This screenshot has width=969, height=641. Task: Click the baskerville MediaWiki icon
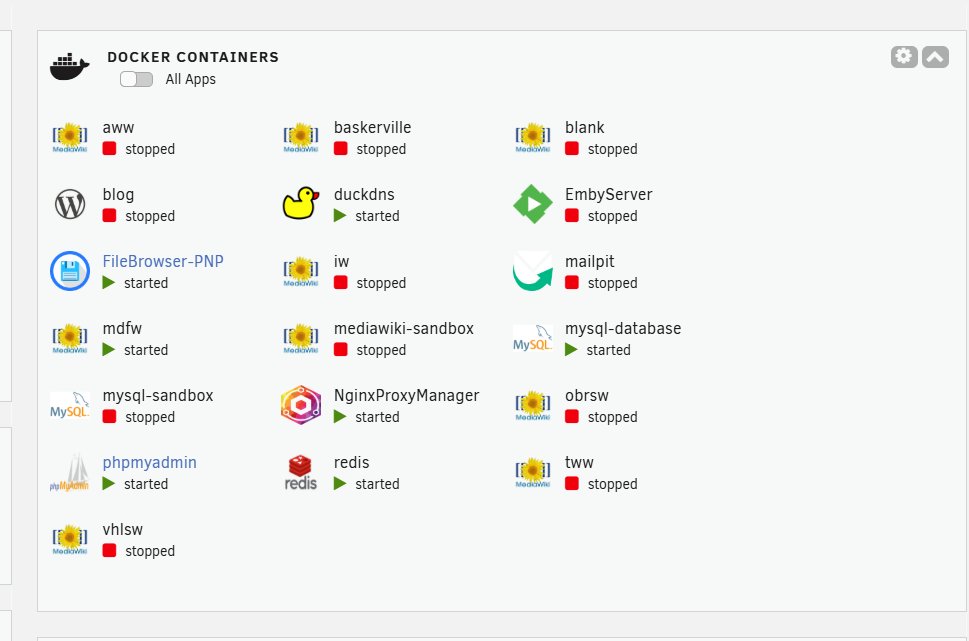click(300, 138)
